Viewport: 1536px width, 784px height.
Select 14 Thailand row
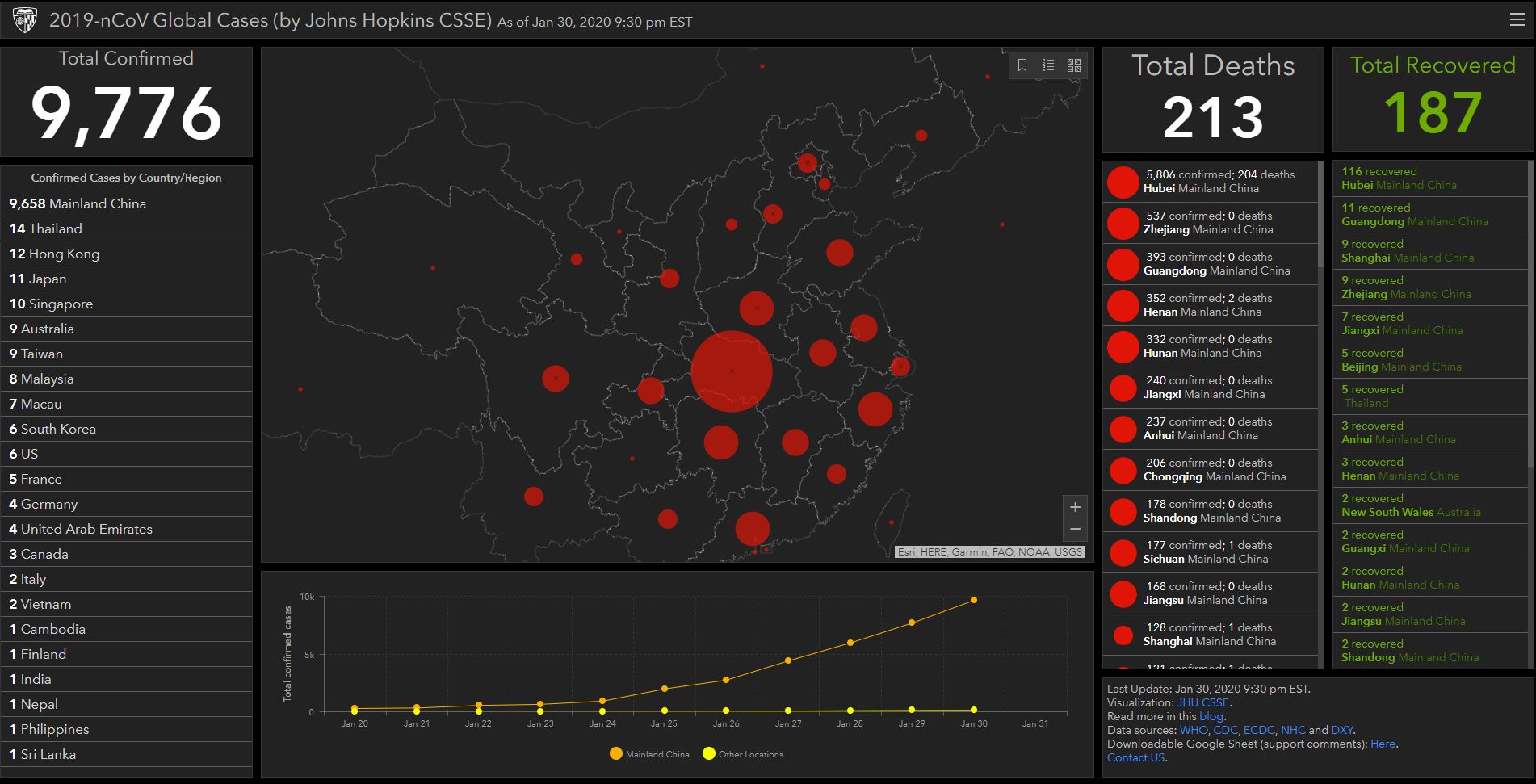126,228
